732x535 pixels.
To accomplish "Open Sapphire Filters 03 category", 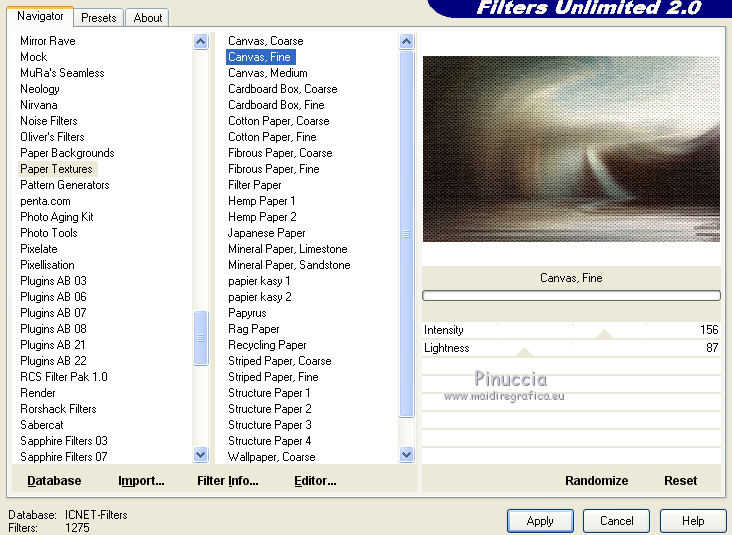I will pos(64,441).
